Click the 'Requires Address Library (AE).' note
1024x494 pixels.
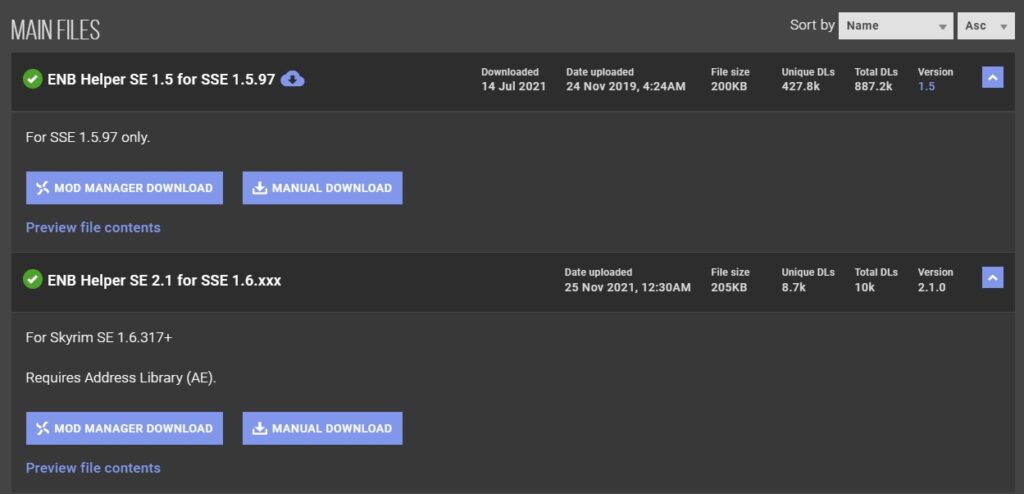click(121, 378)
